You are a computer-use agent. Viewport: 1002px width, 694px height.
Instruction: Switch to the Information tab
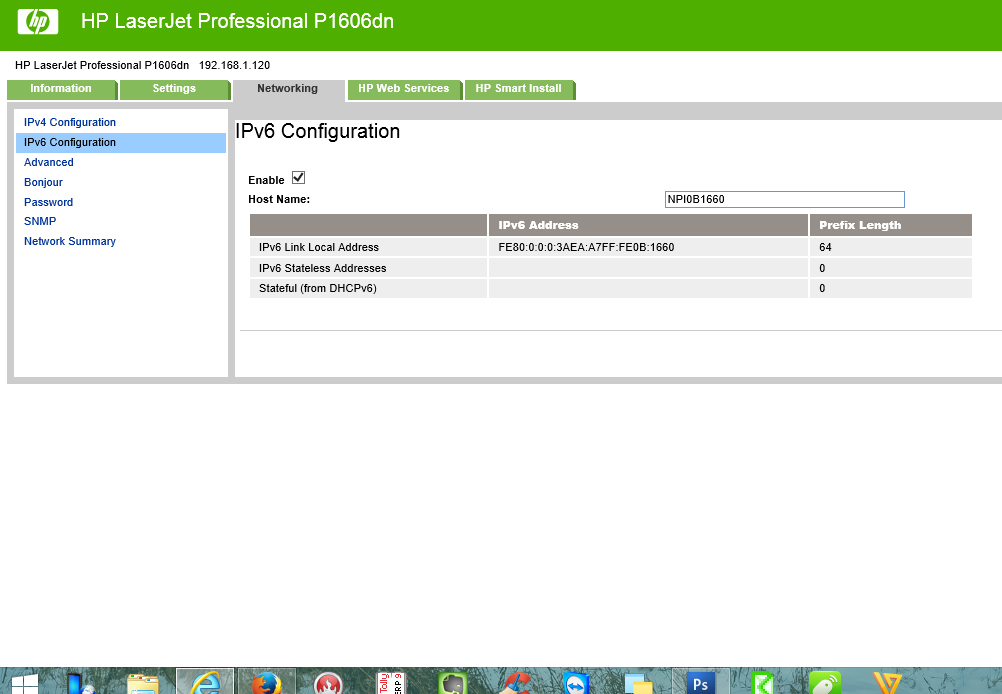pos(62,89)
